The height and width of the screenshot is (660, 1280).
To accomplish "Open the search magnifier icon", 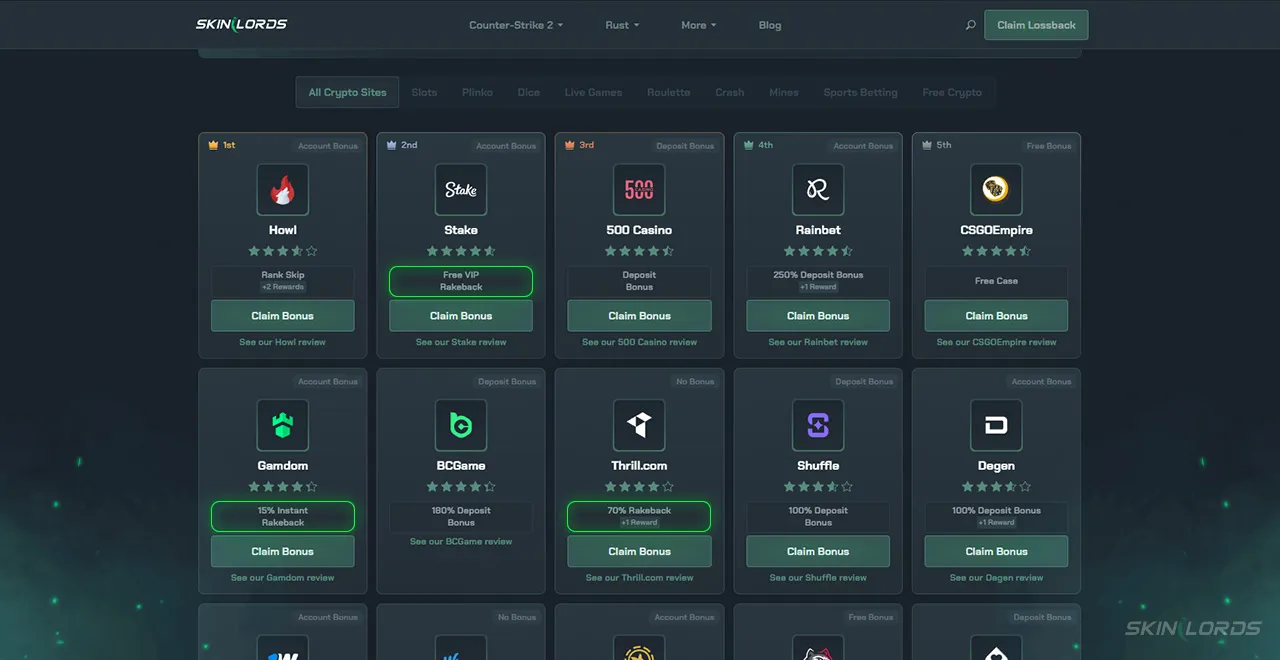I will (970, 25).
